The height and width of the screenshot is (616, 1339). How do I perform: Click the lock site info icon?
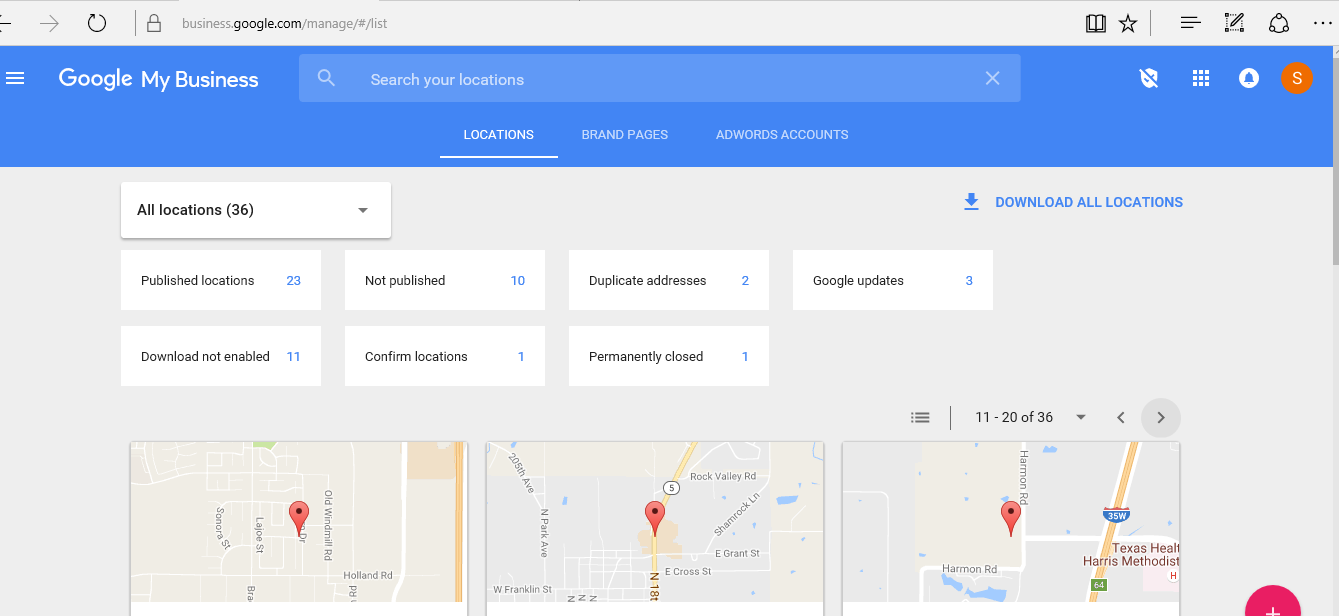(153, 23)
